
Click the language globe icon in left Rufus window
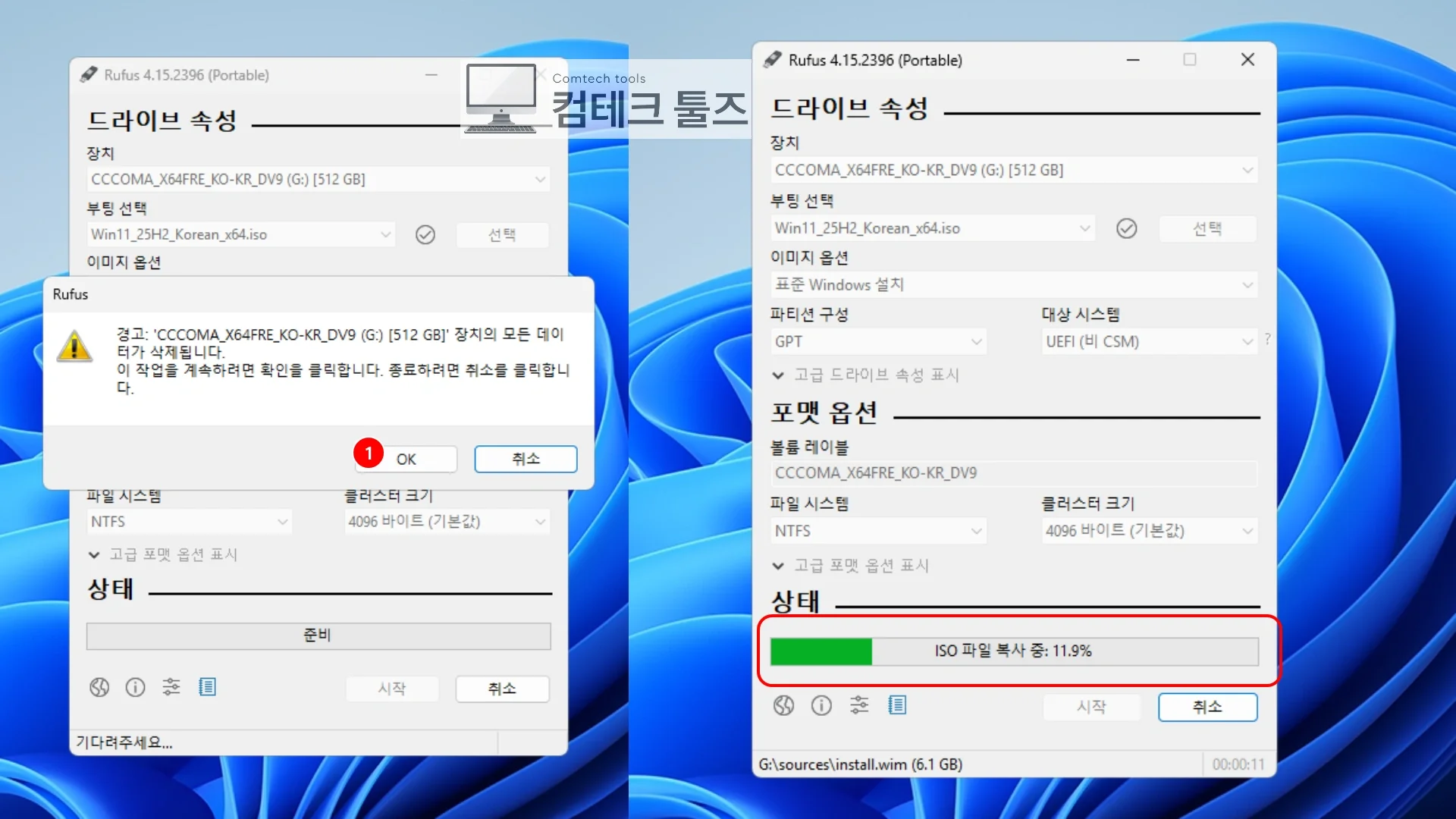coord(99,687)
